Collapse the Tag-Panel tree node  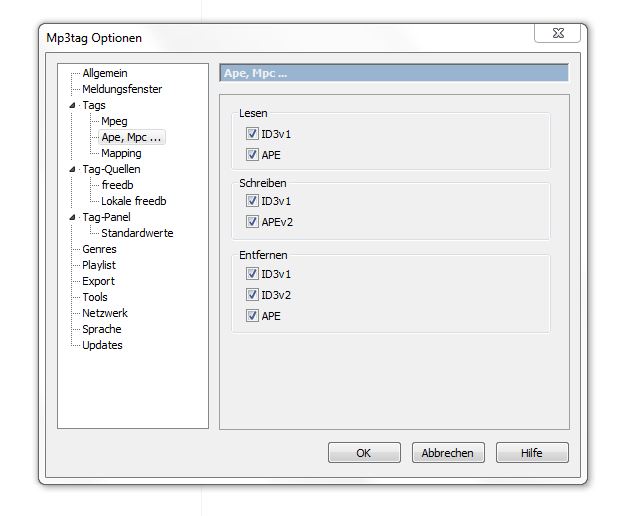pyautogui.click(x=72, y=217)
